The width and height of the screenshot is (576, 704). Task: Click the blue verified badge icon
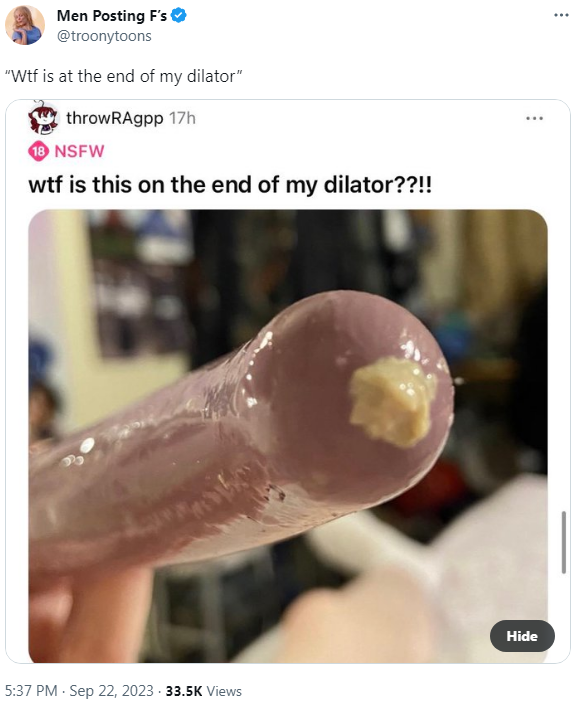179,16
